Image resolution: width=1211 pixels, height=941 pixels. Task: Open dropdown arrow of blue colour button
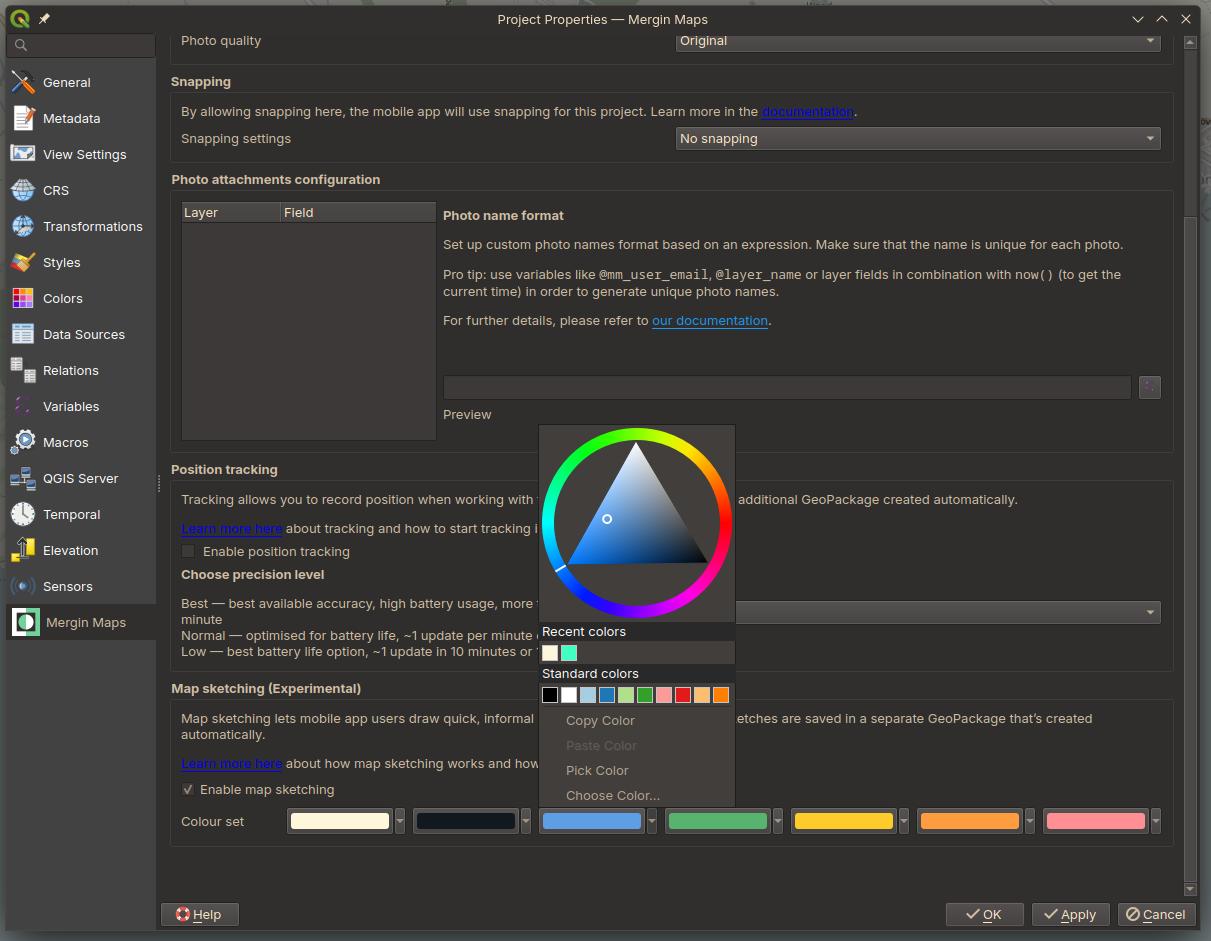coord(652,821)
